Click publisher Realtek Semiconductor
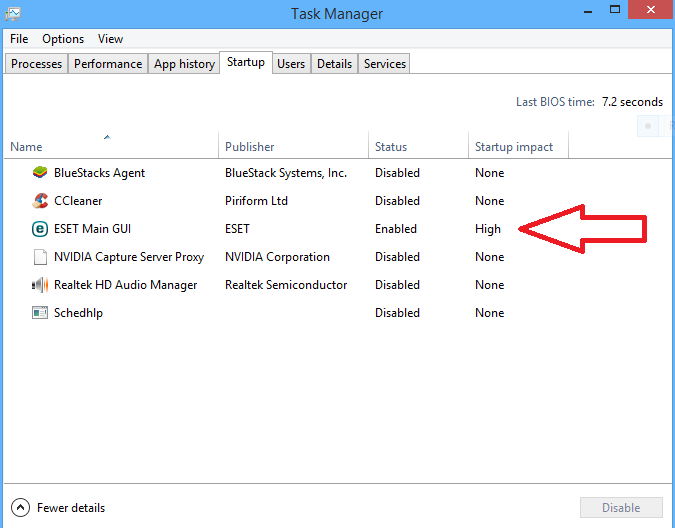This screenshot has width=675, height=528. 286,285
